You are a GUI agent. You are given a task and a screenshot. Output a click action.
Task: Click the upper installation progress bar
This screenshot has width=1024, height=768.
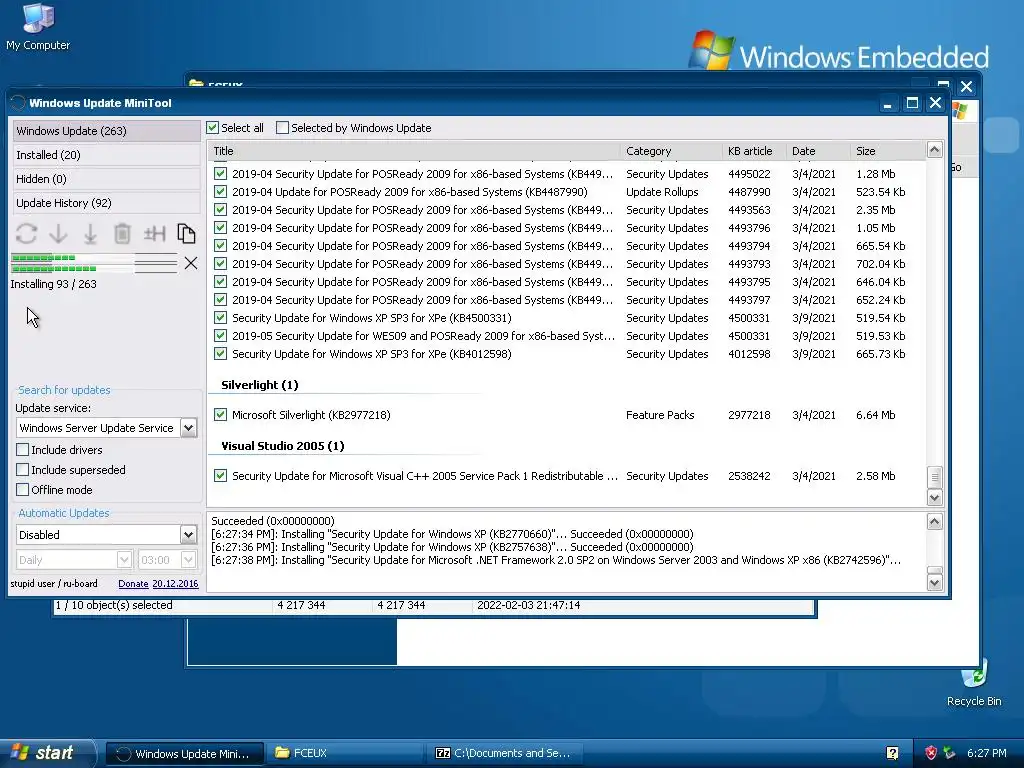94,258
